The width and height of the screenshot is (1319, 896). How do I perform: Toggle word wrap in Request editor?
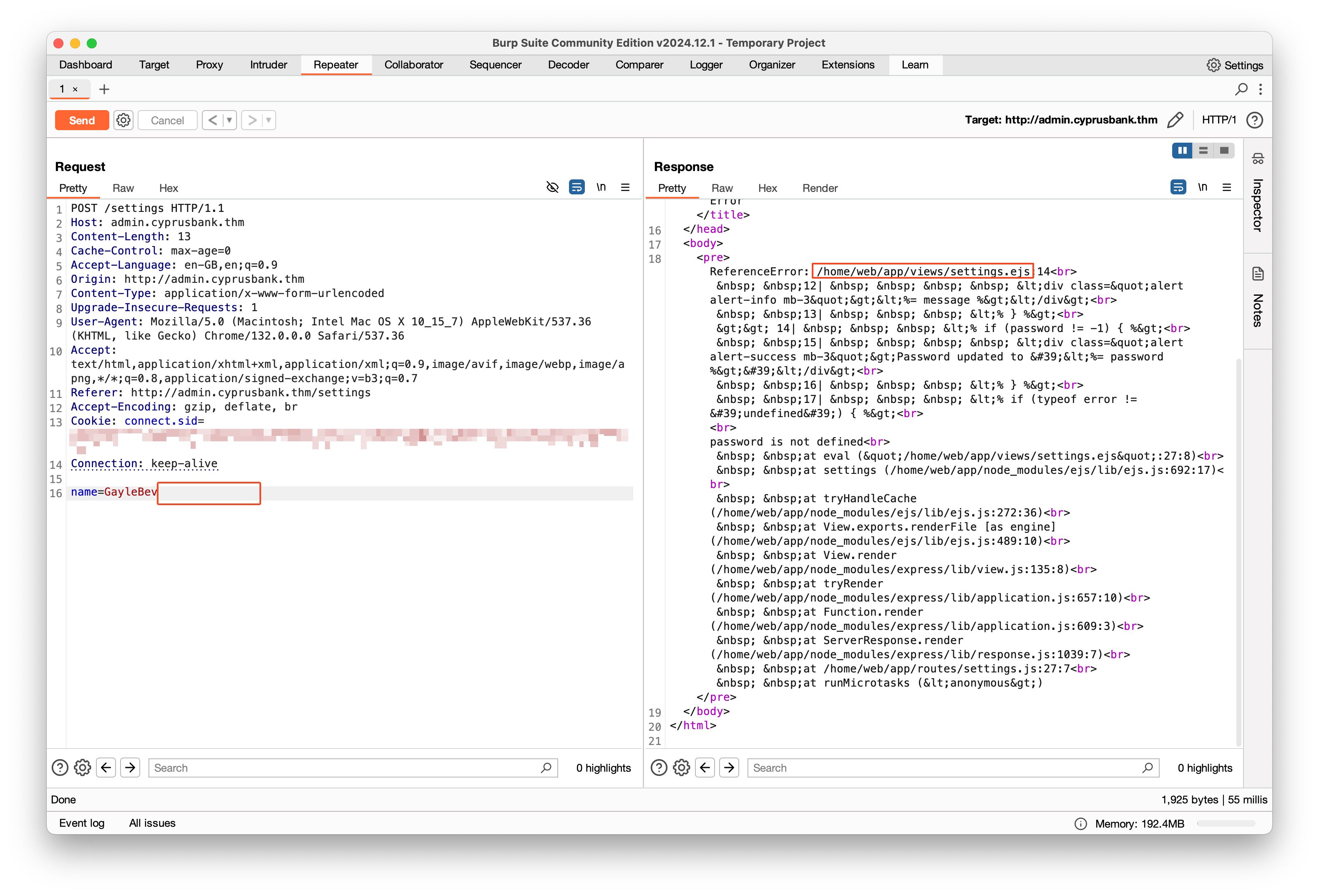576,187
